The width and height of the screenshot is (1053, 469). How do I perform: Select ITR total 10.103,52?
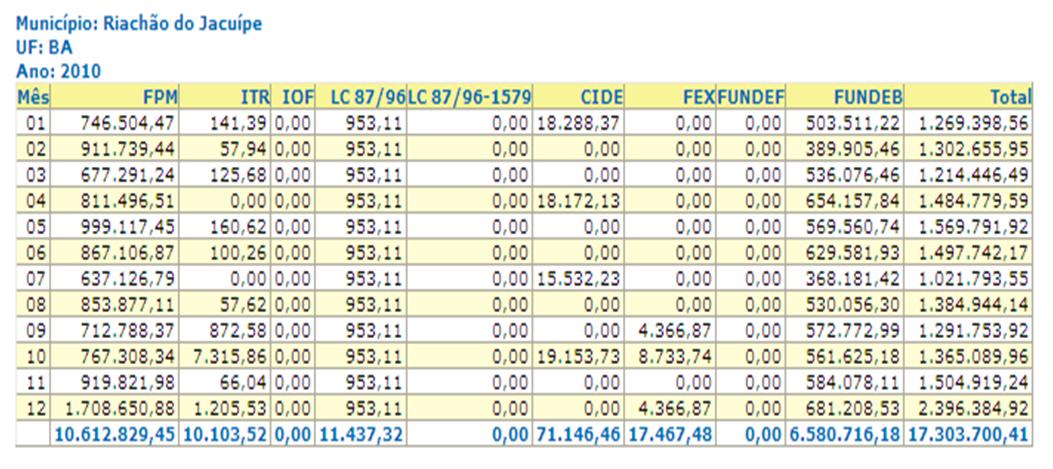pyautogui.click(x=225, y=435)
